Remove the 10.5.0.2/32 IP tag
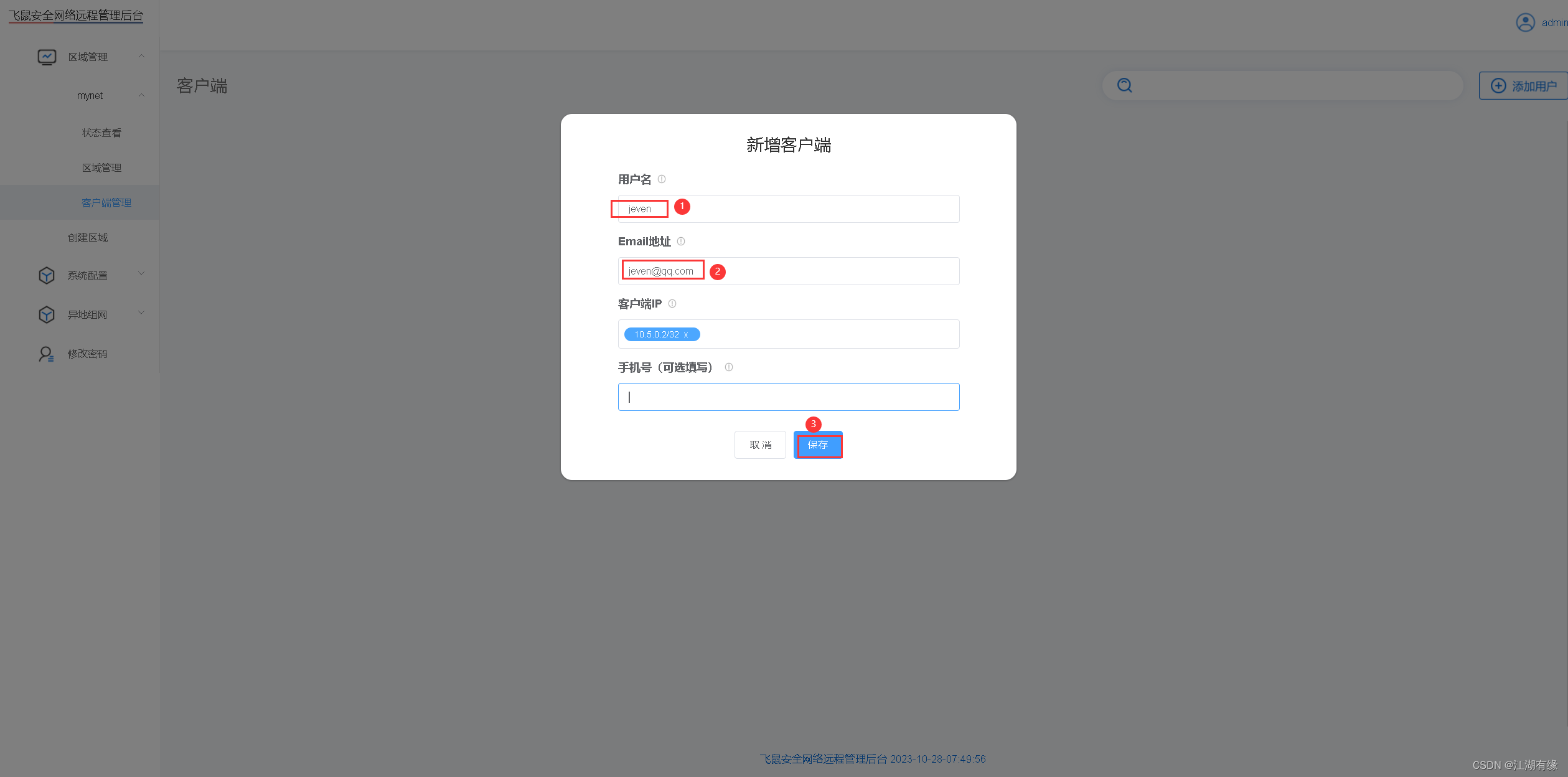 (x=686, y=335)
